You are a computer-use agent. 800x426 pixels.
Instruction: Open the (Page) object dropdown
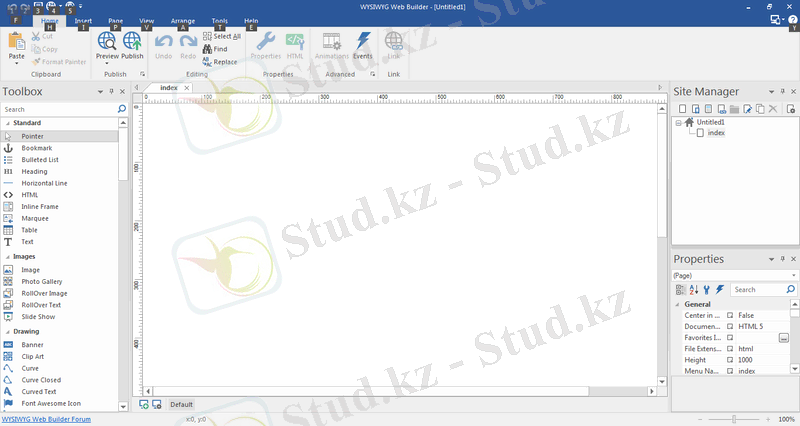click(793, 275)
